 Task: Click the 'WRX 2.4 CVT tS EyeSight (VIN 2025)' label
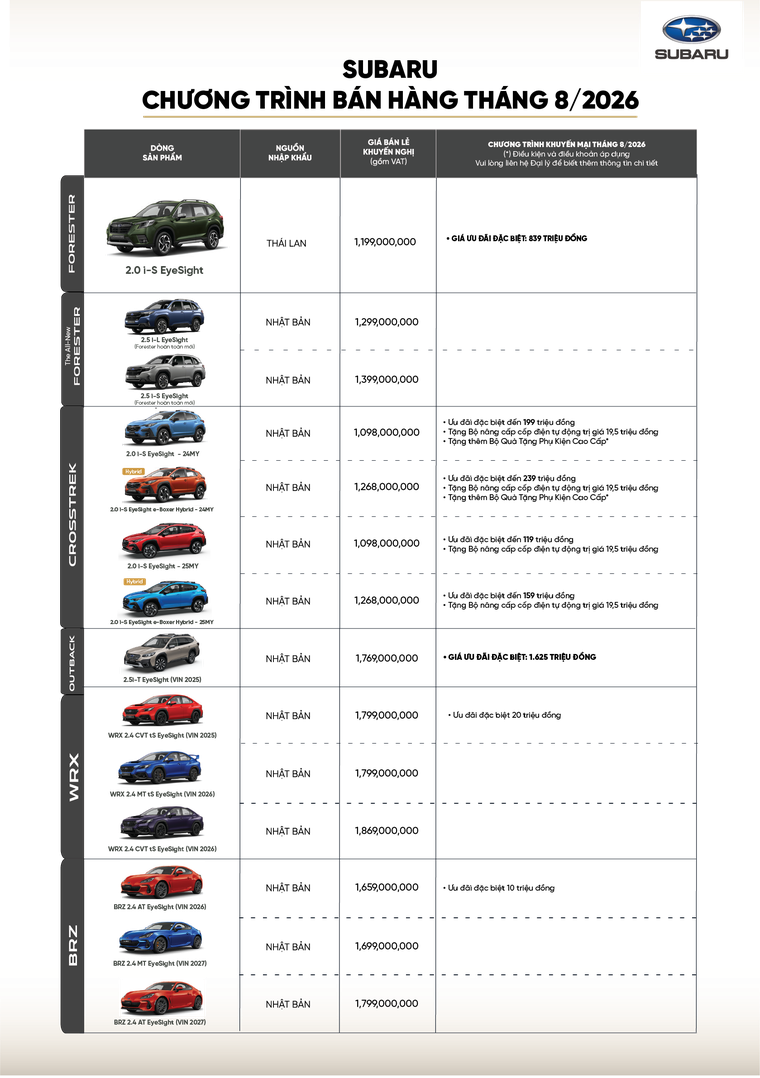162,735
